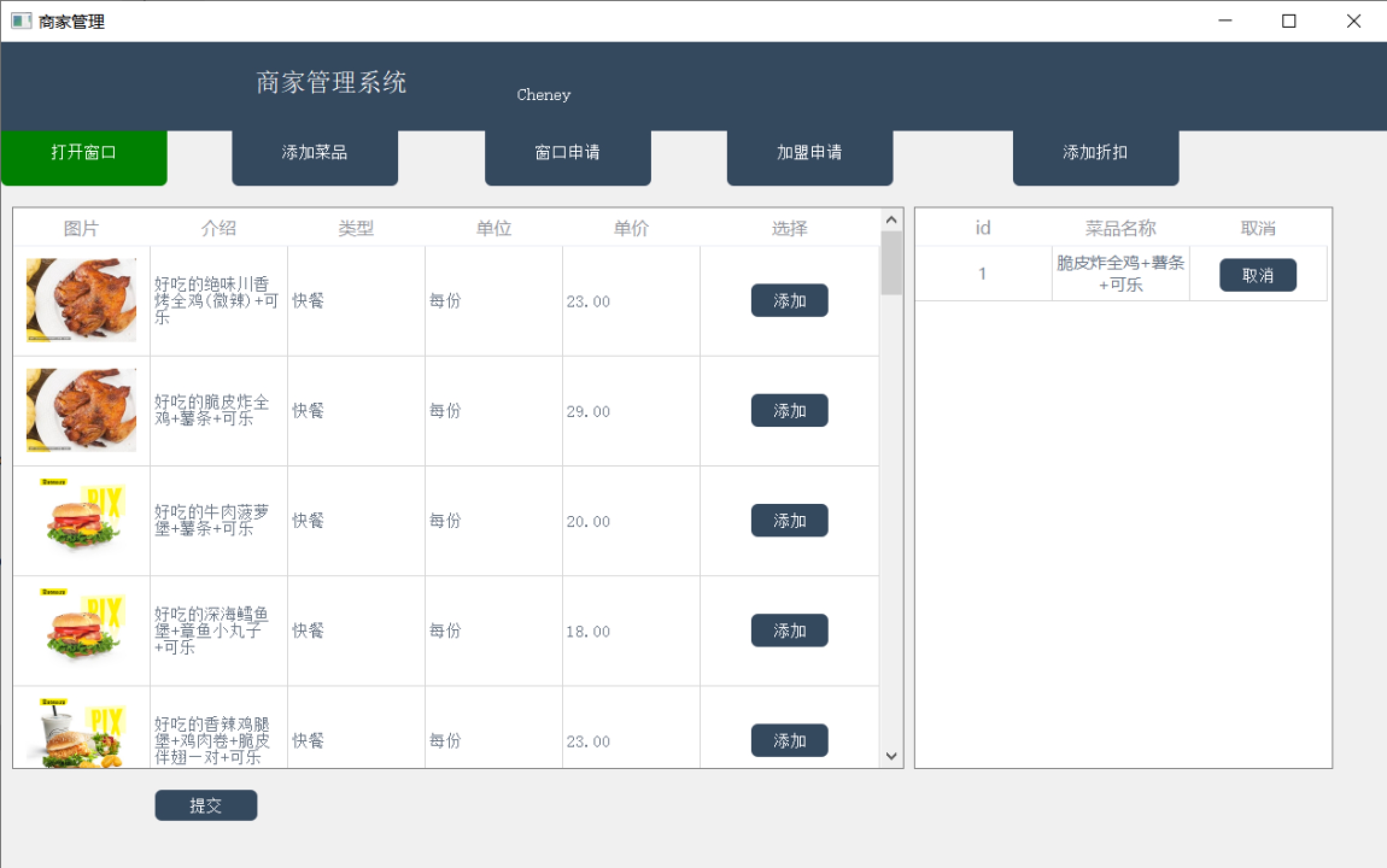This screenshot has height=868, width=1387.
Task: Select the 添加折扣 tab
Action: click(1095, 153)
